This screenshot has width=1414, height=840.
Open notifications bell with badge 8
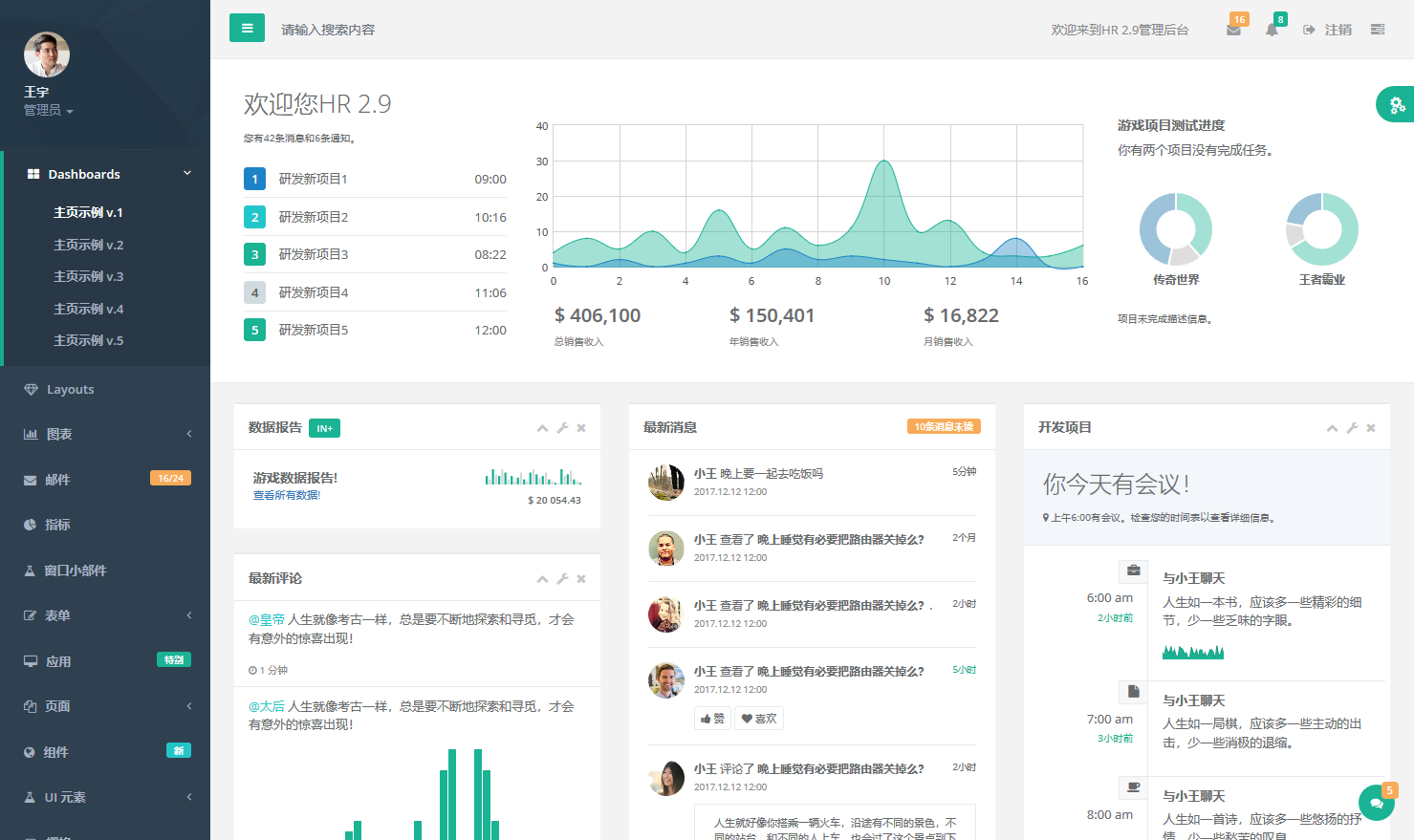1272,30
